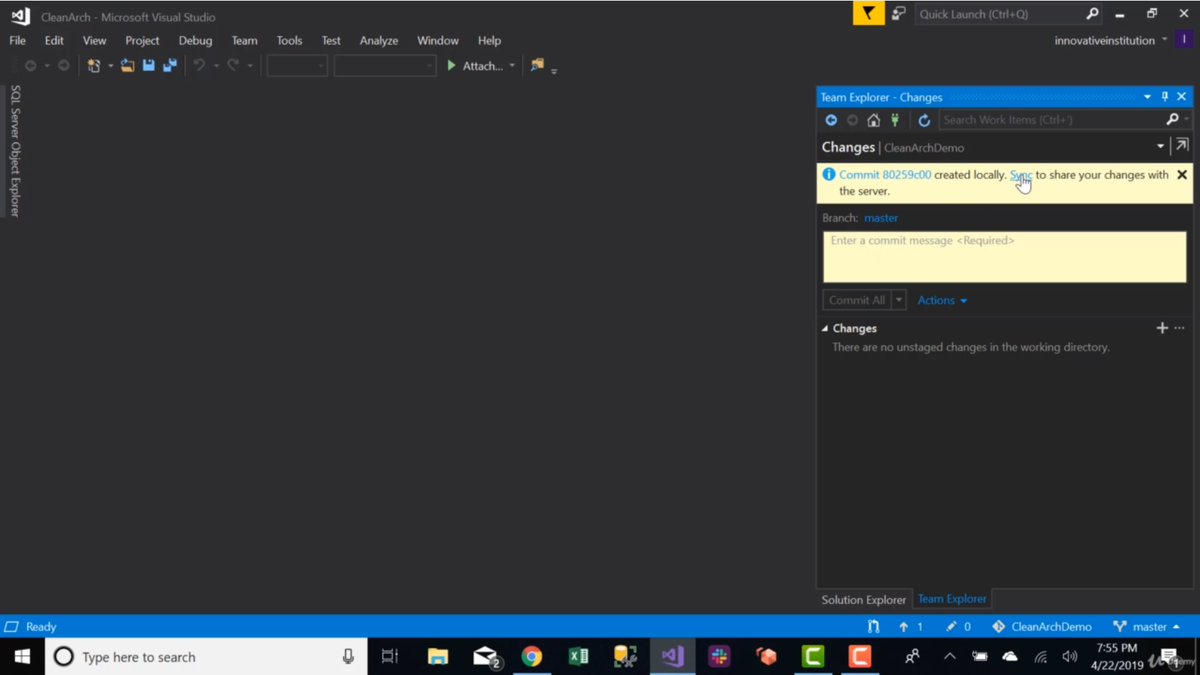Open the Edit menu
The height and width of the screenshot is (675, 1200).
tap(54, 41)
